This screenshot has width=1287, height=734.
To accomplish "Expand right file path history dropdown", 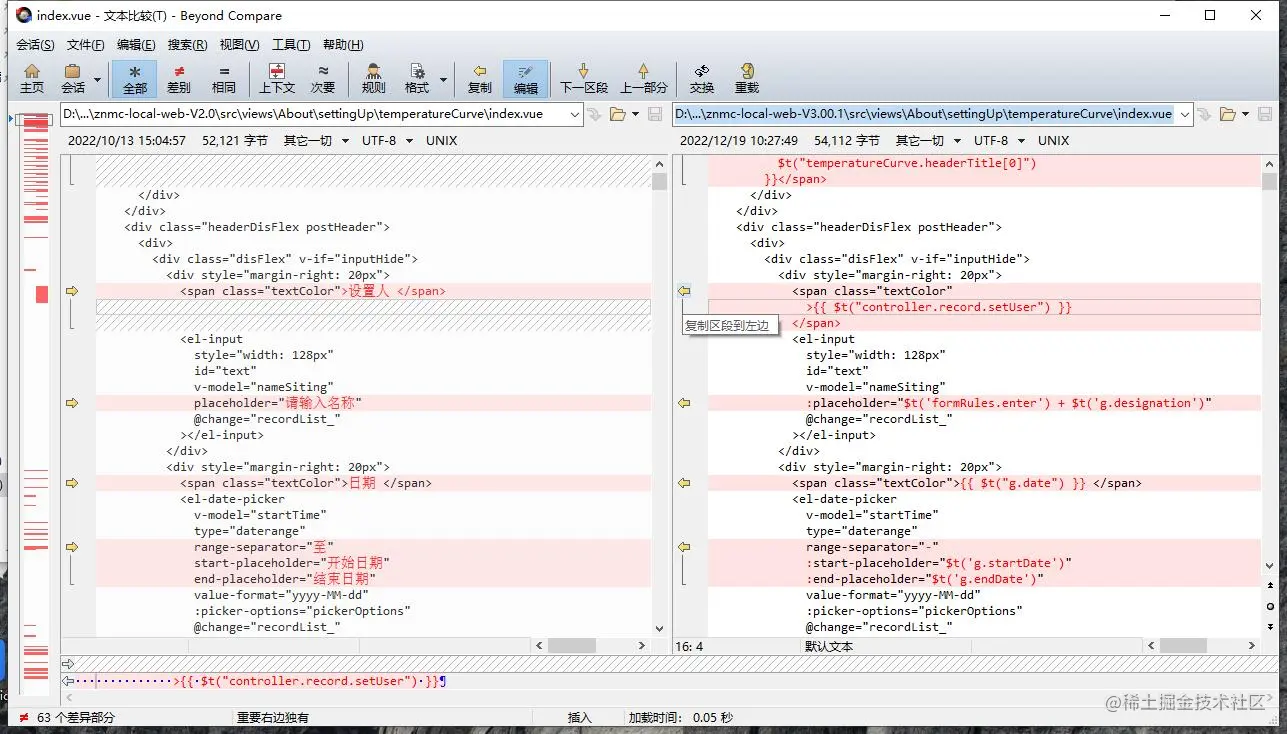I will pyautogui.click(x=1185, y=114).
